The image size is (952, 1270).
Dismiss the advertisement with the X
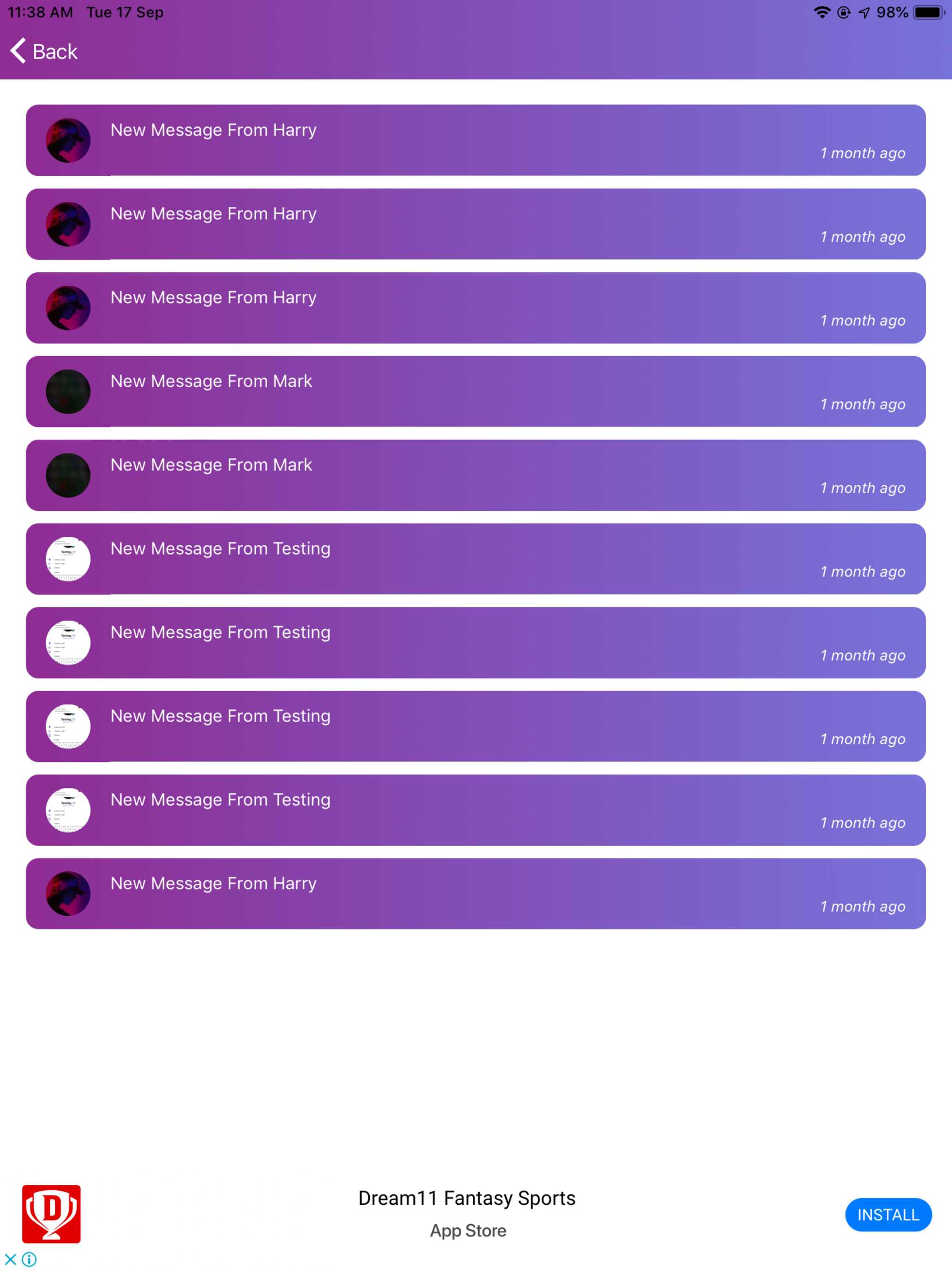coord(9,1258)
